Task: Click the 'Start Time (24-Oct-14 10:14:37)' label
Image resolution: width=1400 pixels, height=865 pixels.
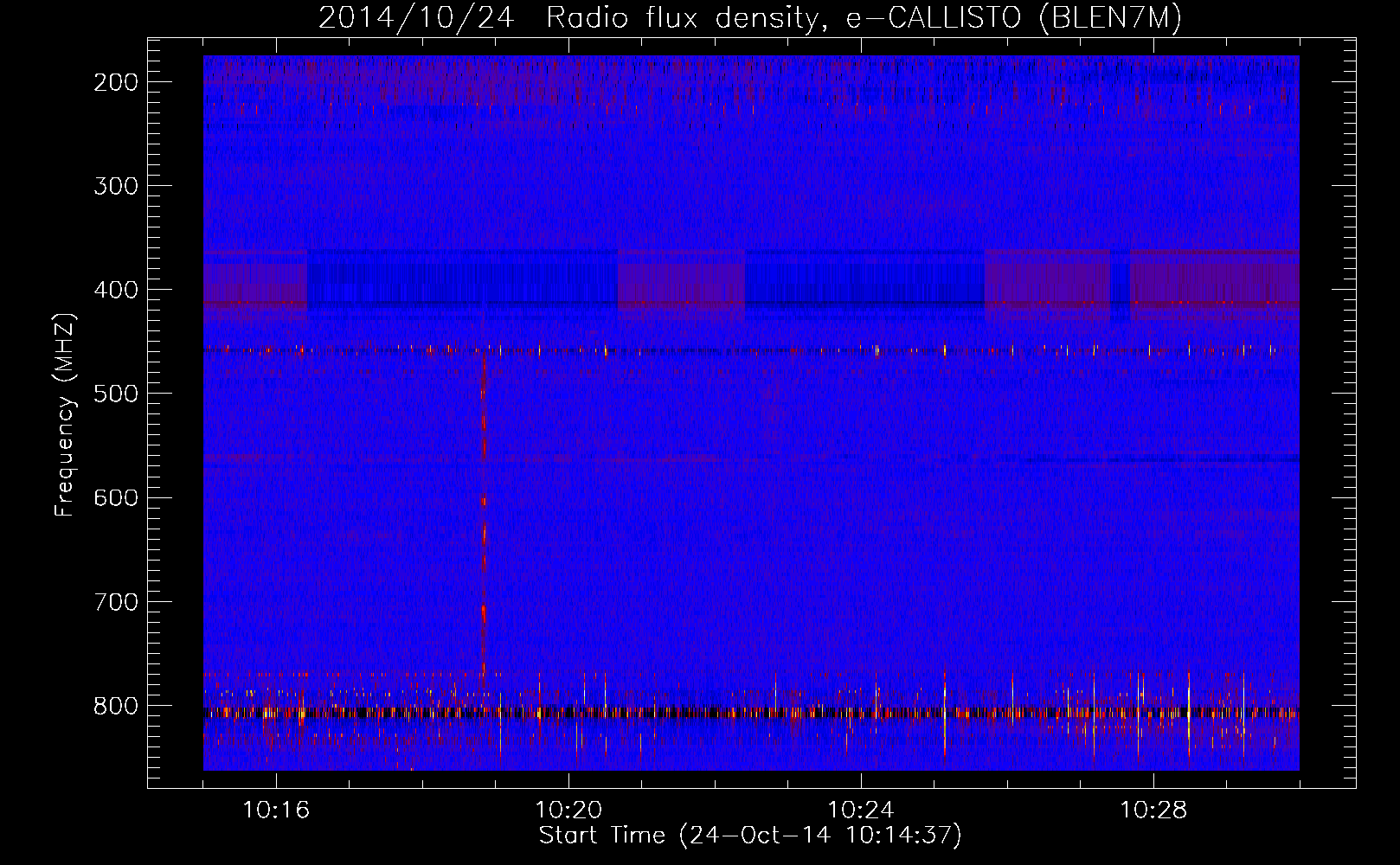Action: [750, 836]
